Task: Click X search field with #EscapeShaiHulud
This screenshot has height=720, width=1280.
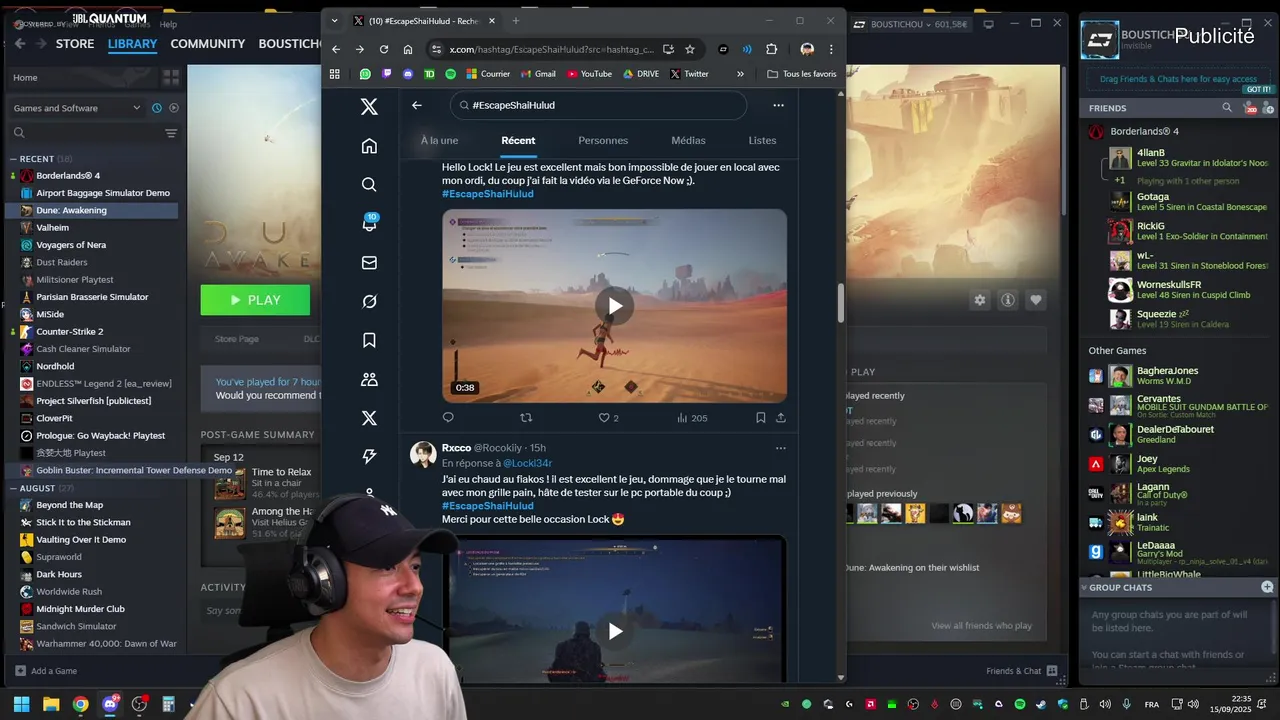Action: [598, 105]
